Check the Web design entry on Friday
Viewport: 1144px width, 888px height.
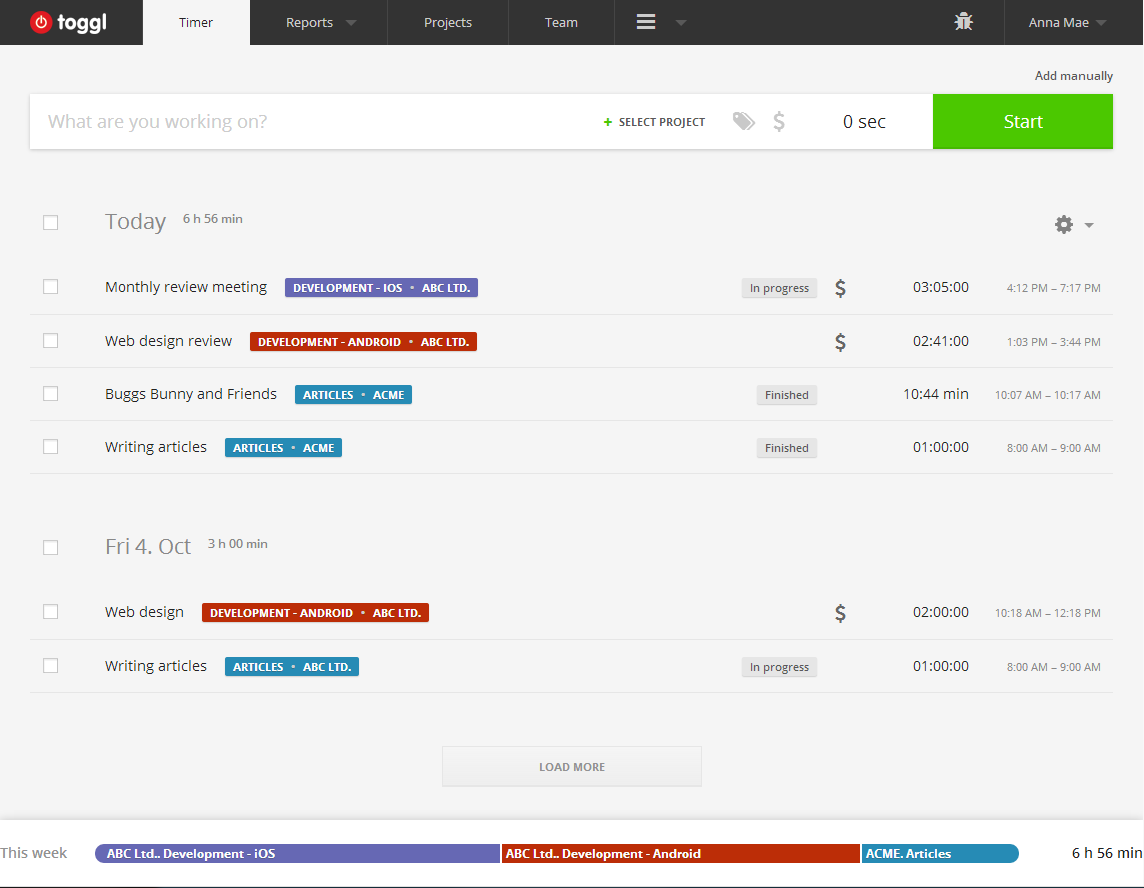[x=50, y=611]
